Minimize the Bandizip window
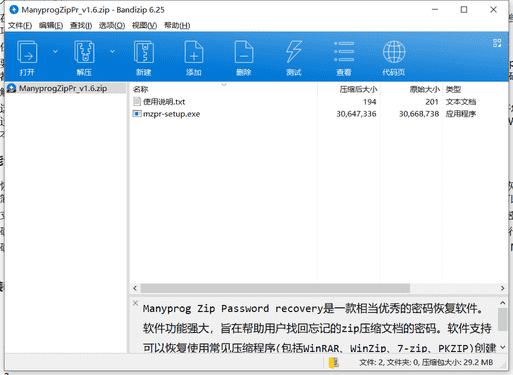 (x=435, y=10)
